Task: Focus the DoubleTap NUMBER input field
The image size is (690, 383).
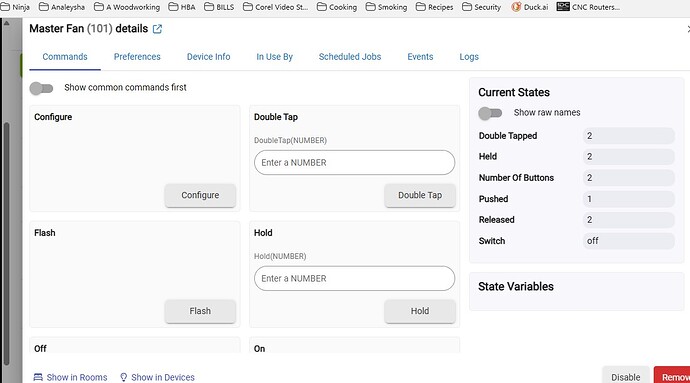Action: pyautogui.click(x=354, y=162)
